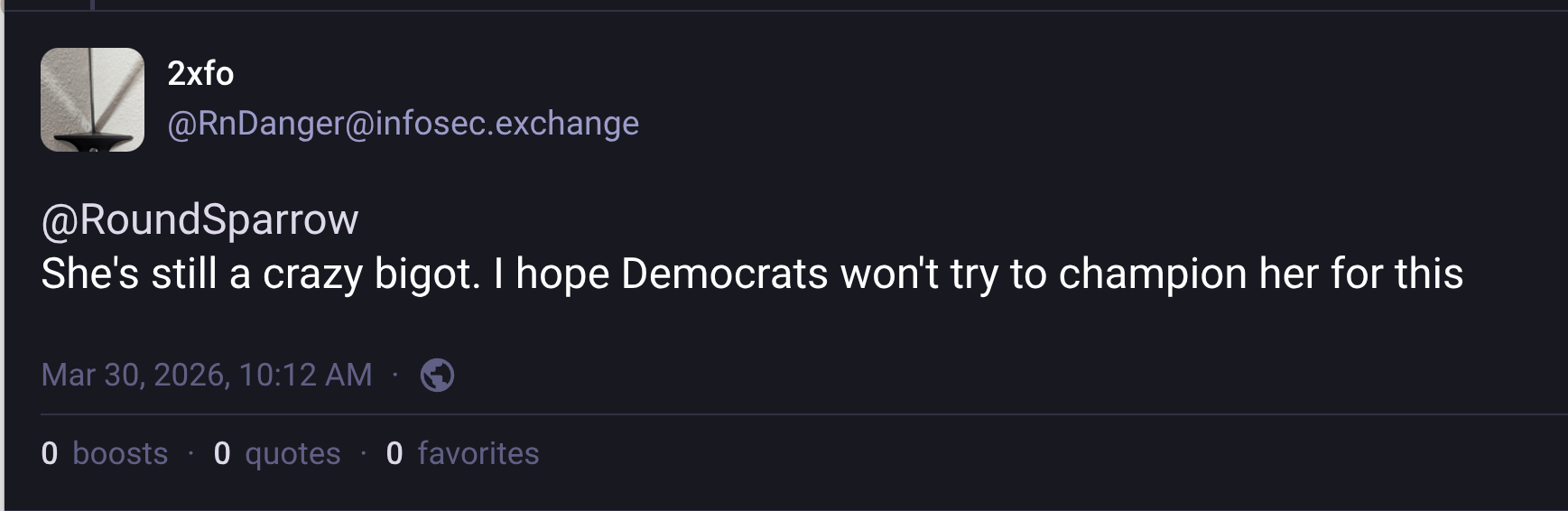Click the public visibility globe icon
Screen dimensions: 1568x511
(437, 375)
